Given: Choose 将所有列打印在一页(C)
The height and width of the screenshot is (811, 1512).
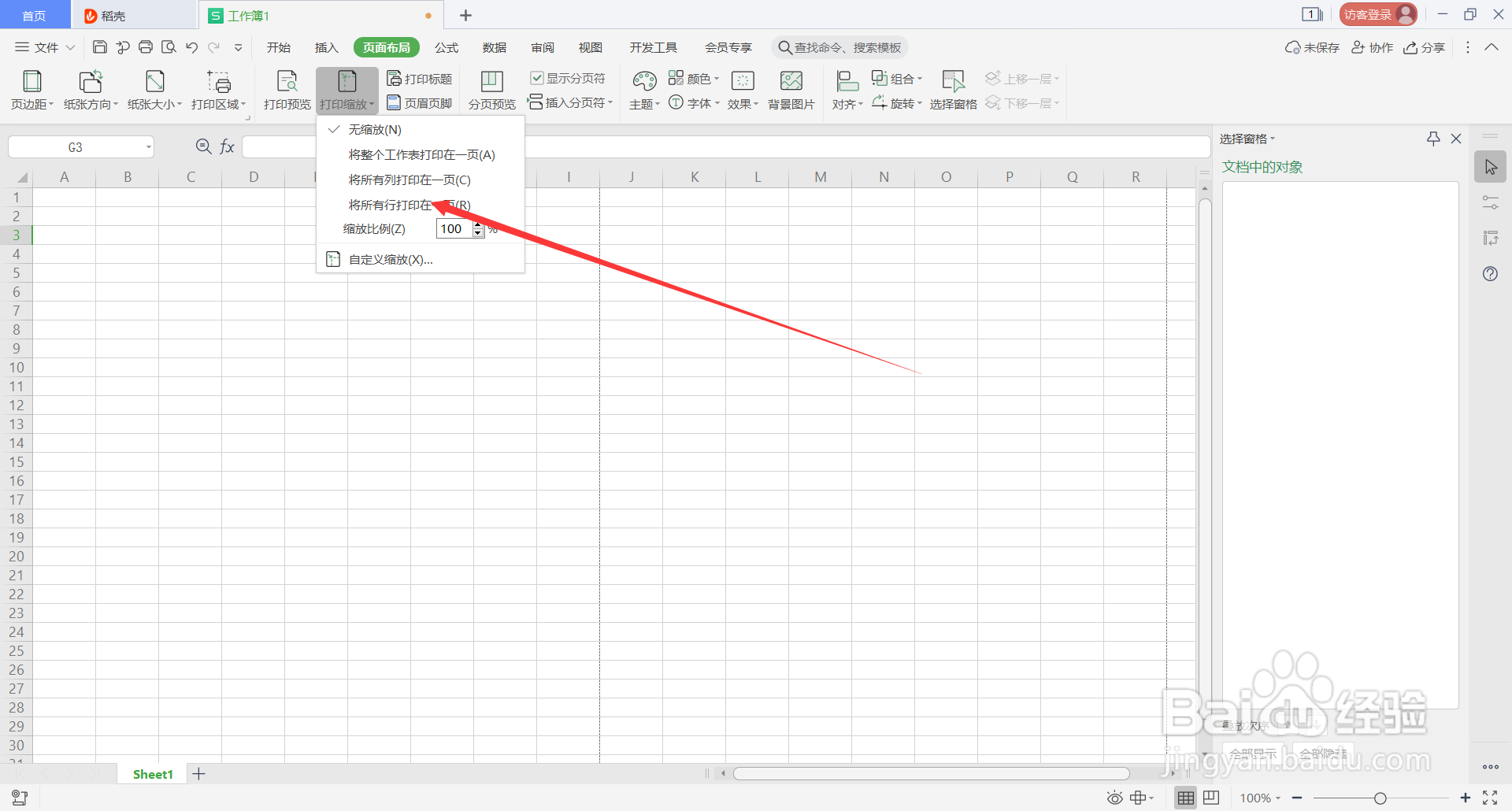Looking at the screenshot, I should (421, 180).
